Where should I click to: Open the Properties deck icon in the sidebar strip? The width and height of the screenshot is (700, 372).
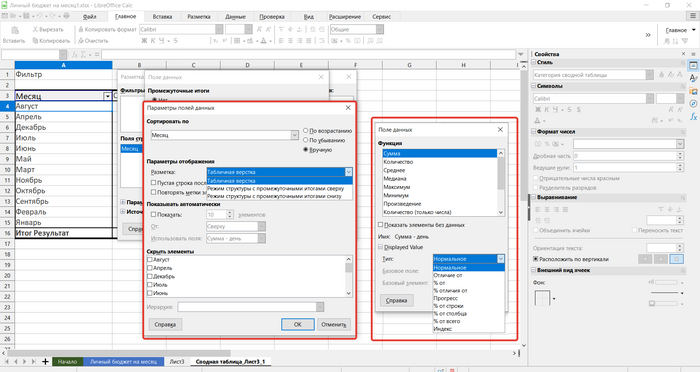point(693,66)
